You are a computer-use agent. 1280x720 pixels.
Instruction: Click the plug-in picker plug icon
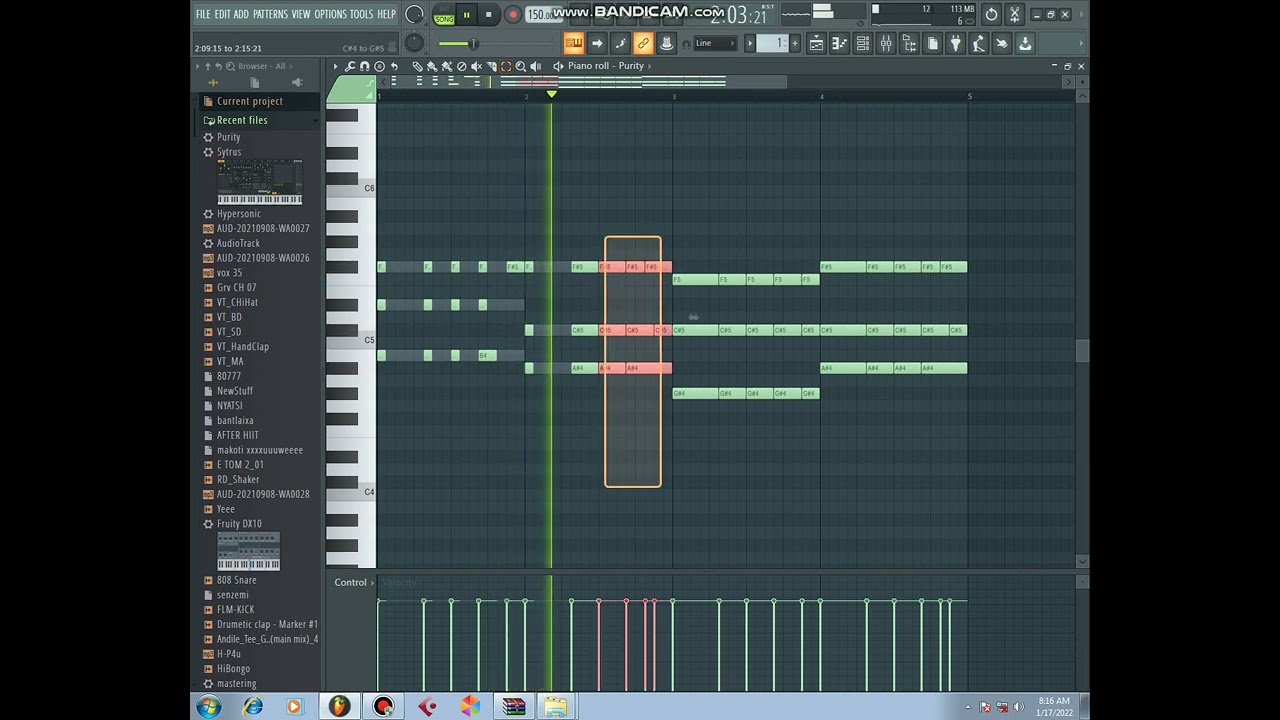pos(955,43)
